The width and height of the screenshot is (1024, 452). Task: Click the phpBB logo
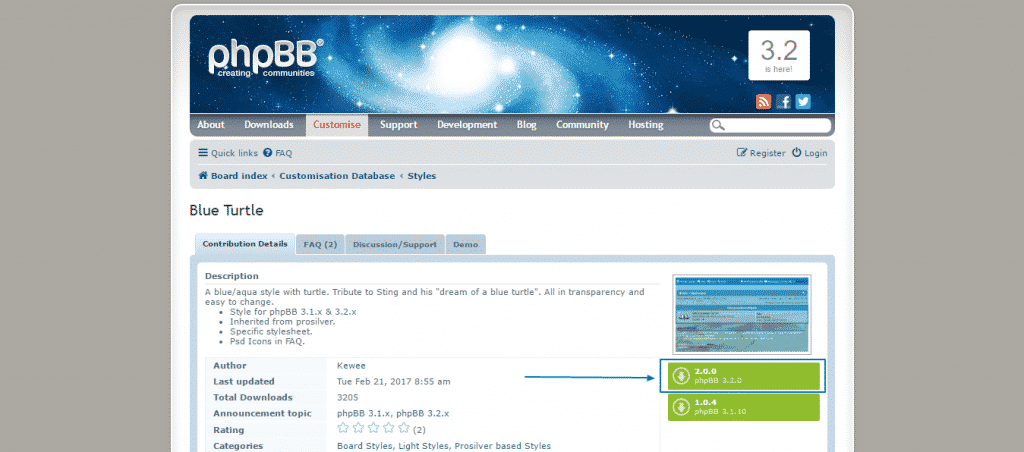point(265,57)
